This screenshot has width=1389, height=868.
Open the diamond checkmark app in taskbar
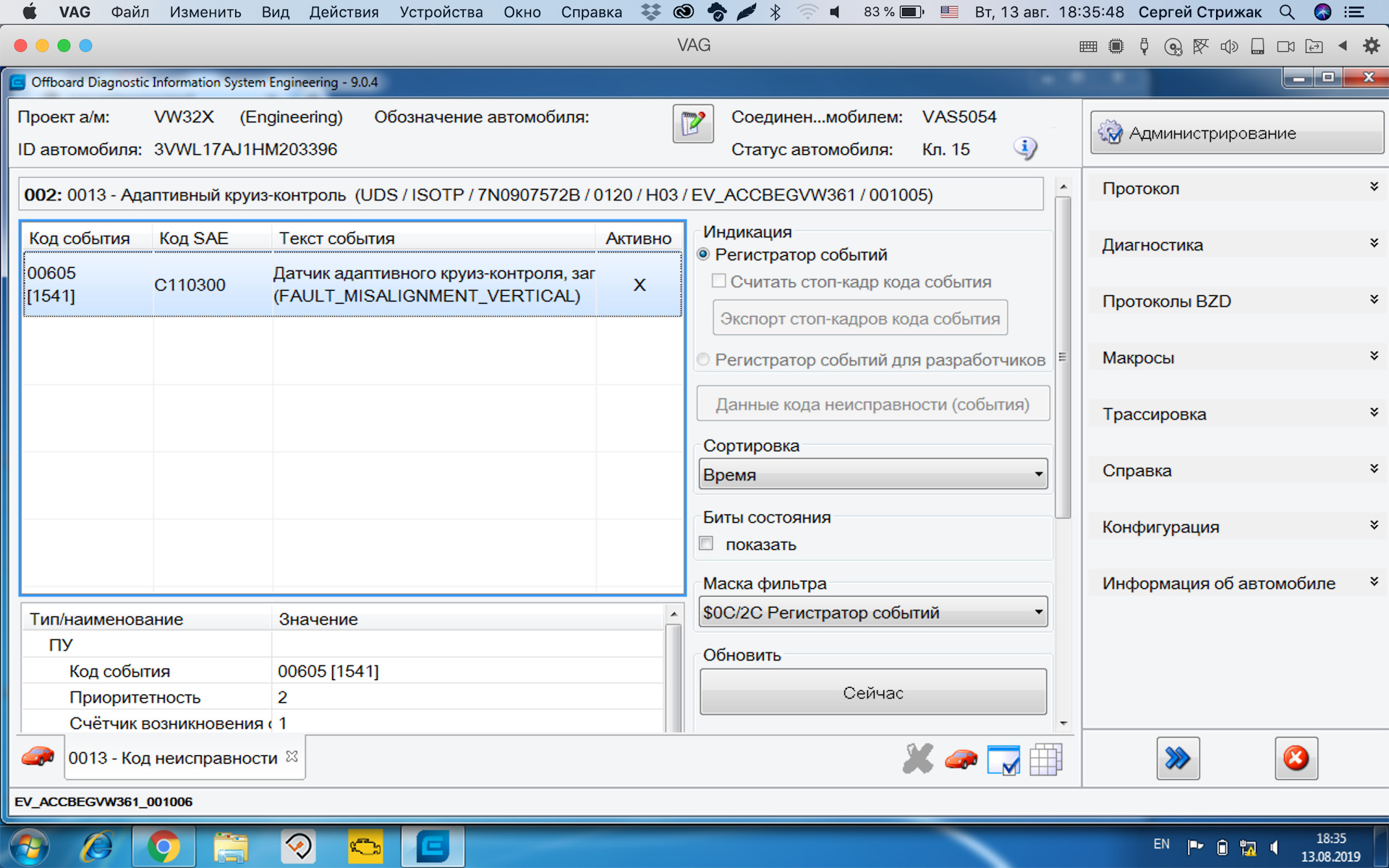pos(298,846)
